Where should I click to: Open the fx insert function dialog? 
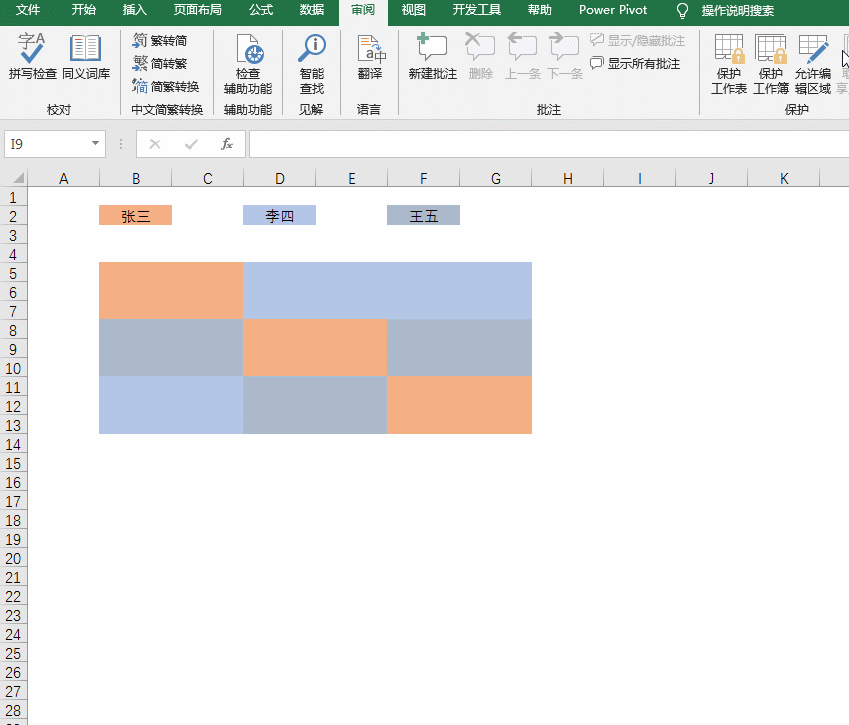click(x=227, y=144)
